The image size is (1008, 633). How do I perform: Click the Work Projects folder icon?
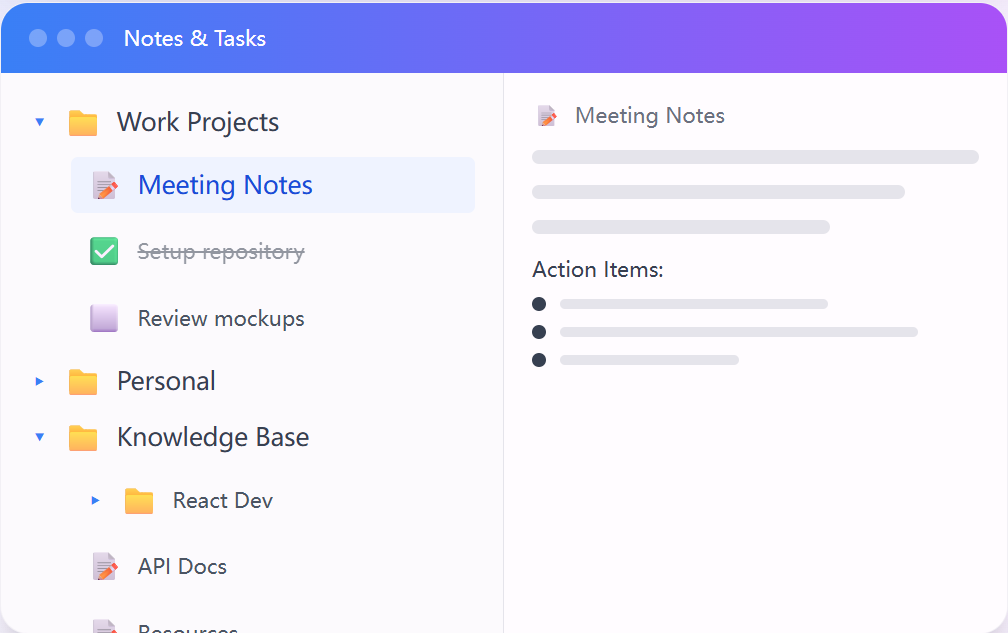point(83,123)
